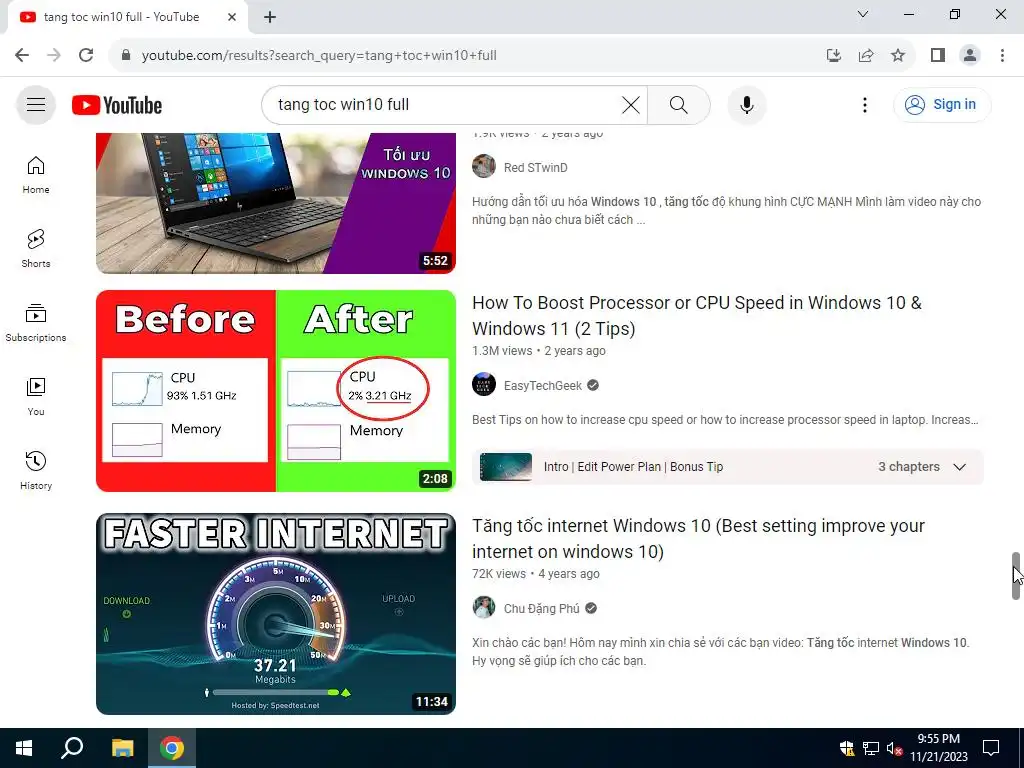Click the 'Intro | Edit Power Plan | Bonus Tip' text
This screenshot has width=1024, height=768.
click(633, 467)
